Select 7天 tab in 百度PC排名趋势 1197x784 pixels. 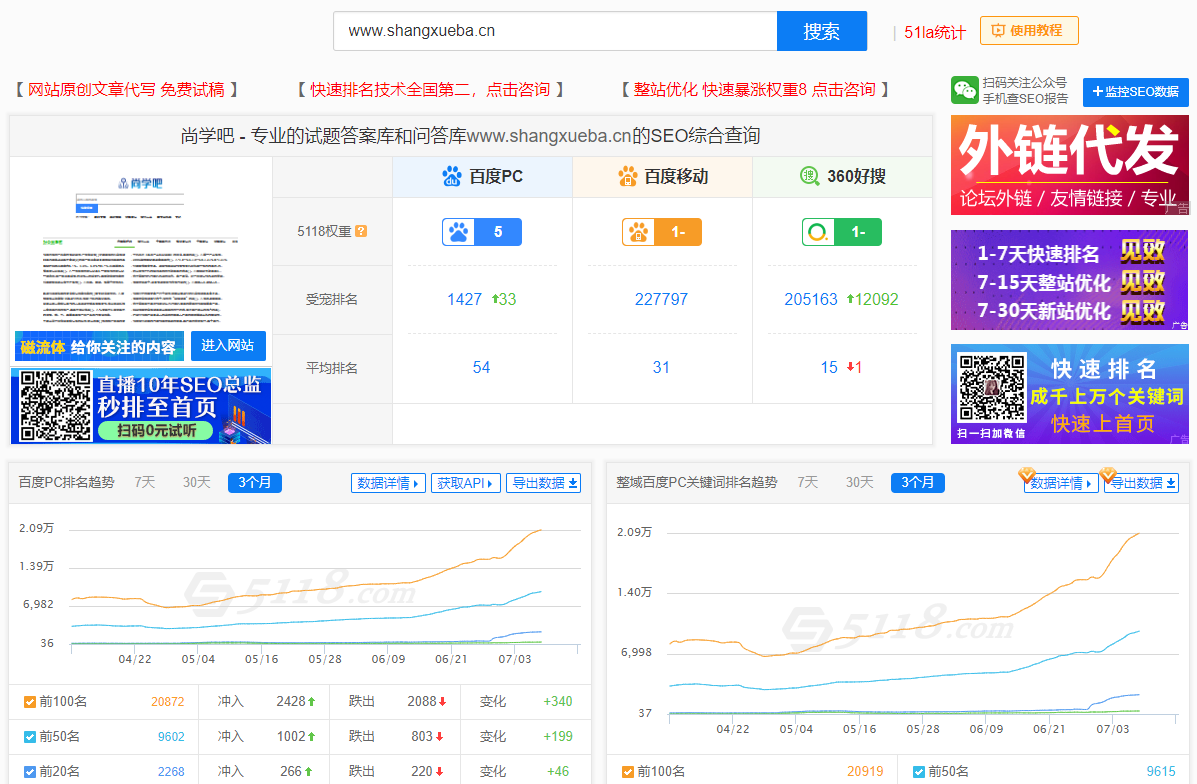[145, 482]
